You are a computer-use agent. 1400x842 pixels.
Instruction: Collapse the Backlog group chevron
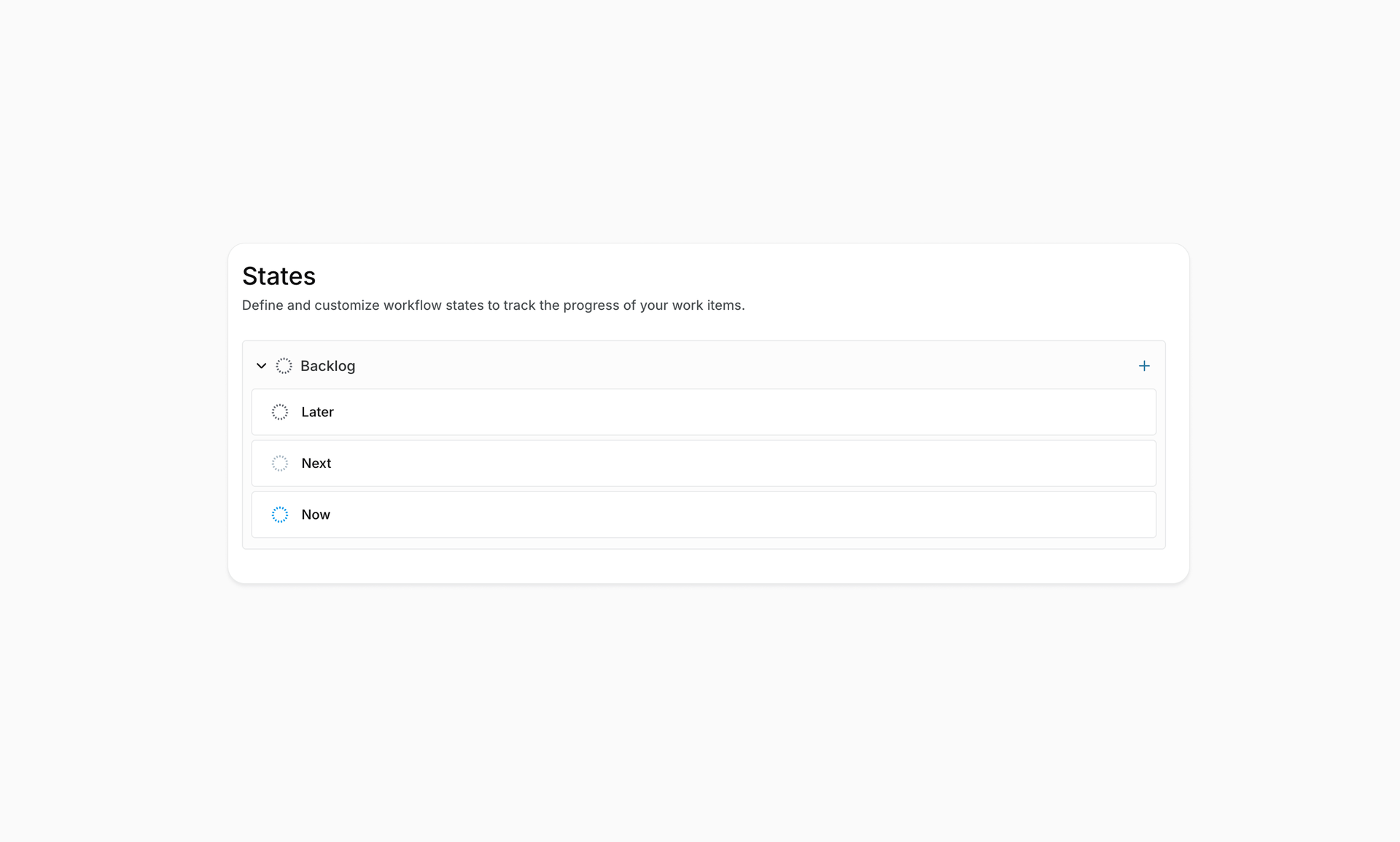[261, 366]
